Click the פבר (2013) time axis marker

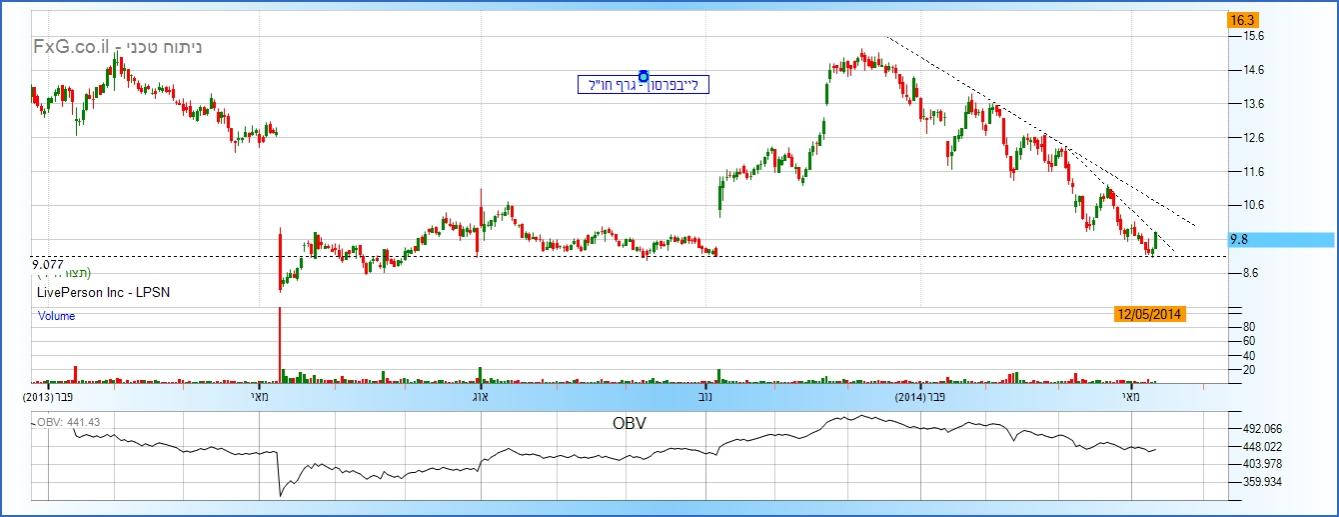tap(47, 397)
